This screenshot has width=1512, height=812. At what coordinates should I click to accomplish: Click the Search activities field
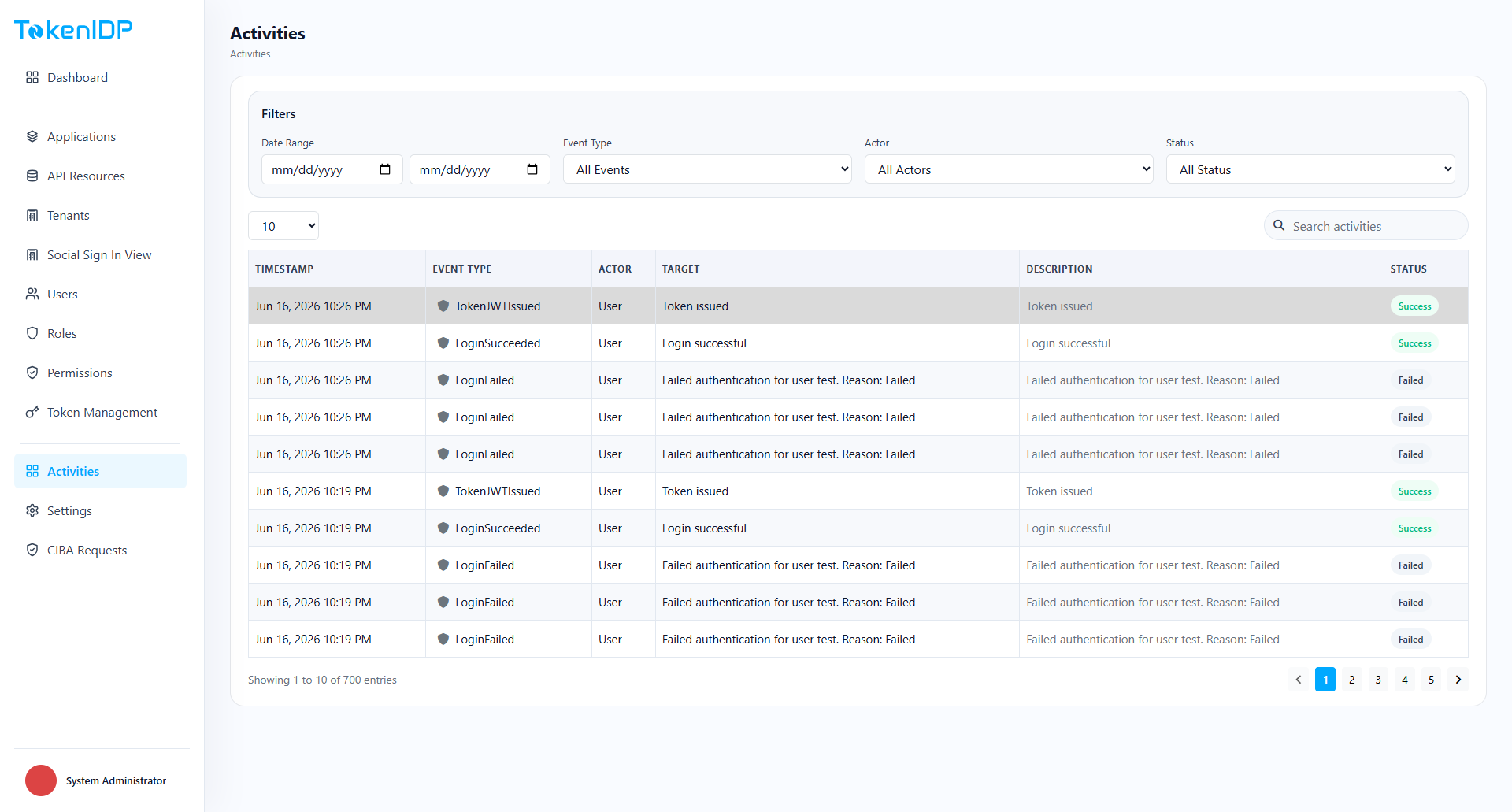click(x=1366, y=226)
